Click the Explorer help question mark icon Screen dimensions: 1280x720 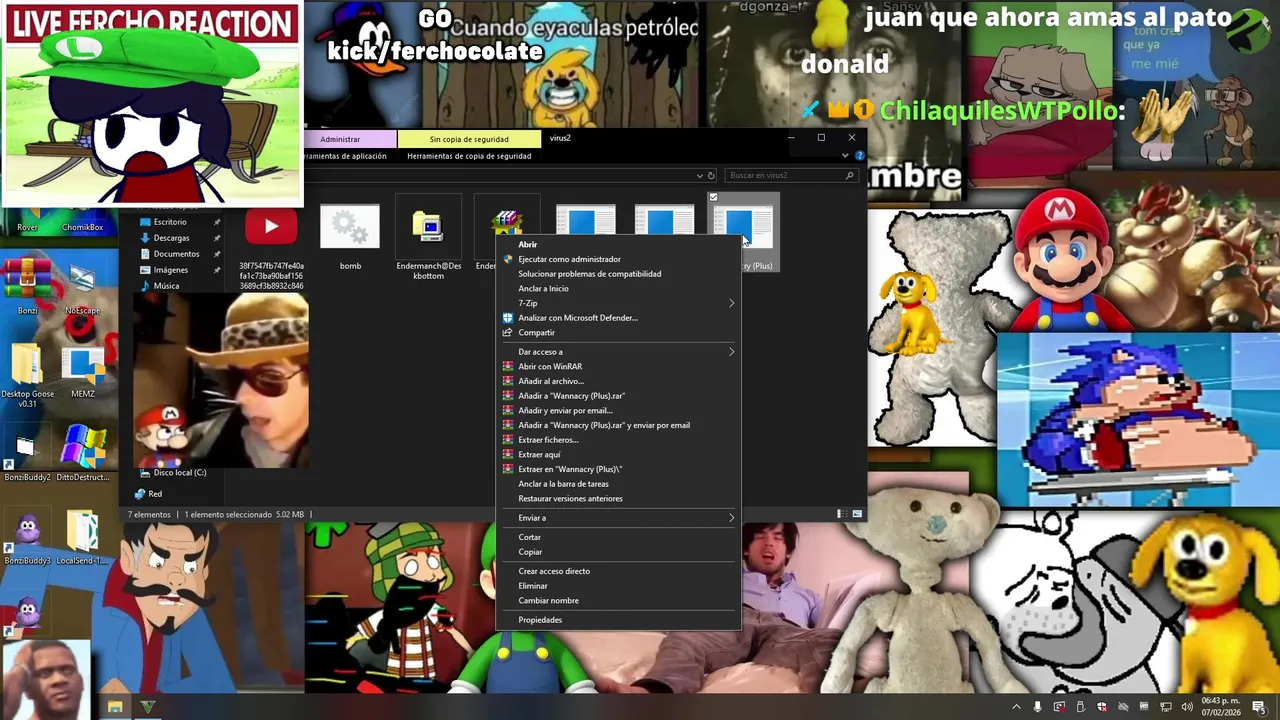click(859, 156)
